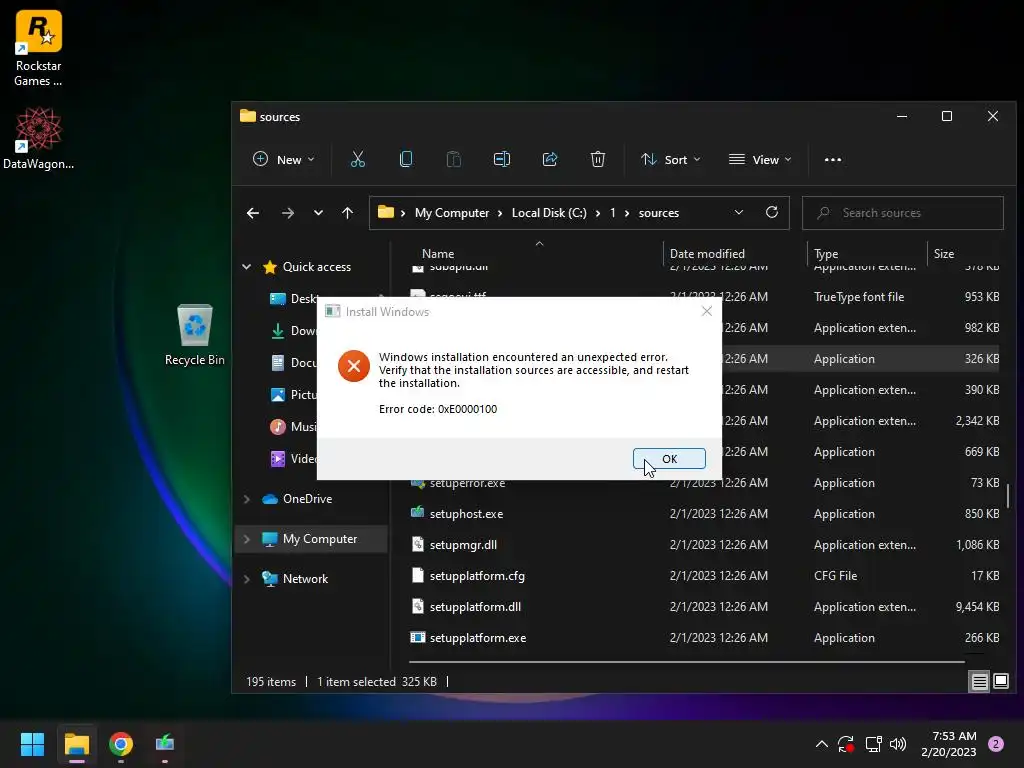The height and width of the screenshot is (768, 1024).
Task: Click the setupplatform.exe file icon
Action: 417,637
